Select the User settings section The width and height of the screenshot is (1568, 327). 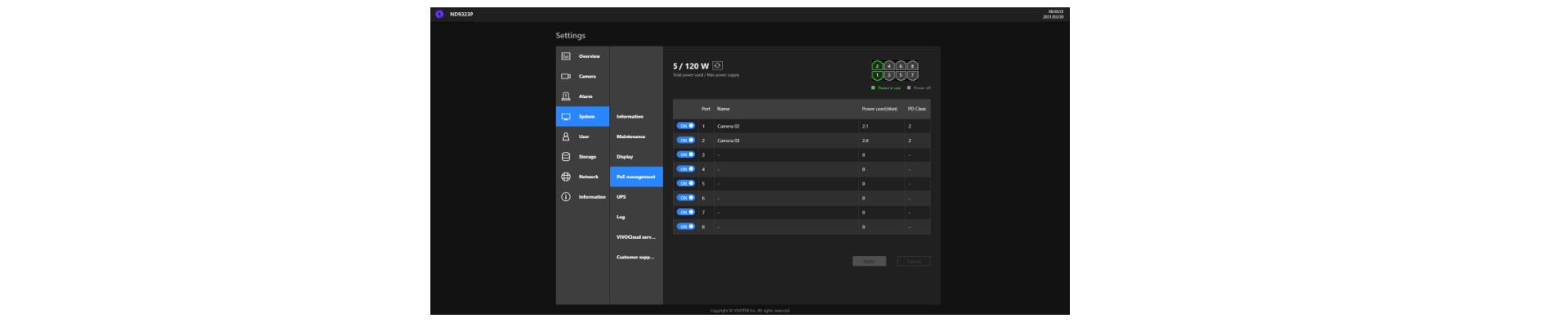coord(582,137)
